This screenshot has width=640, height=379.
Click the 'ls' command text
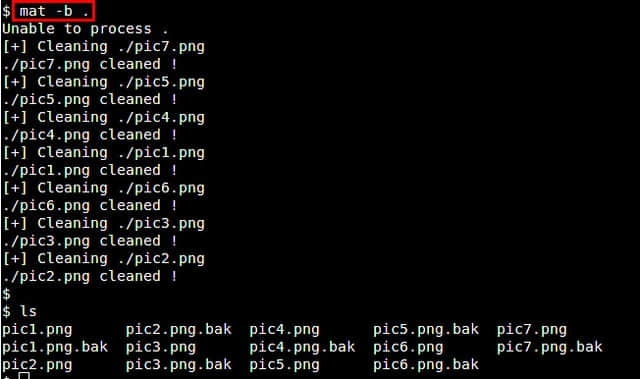[28, 312]
